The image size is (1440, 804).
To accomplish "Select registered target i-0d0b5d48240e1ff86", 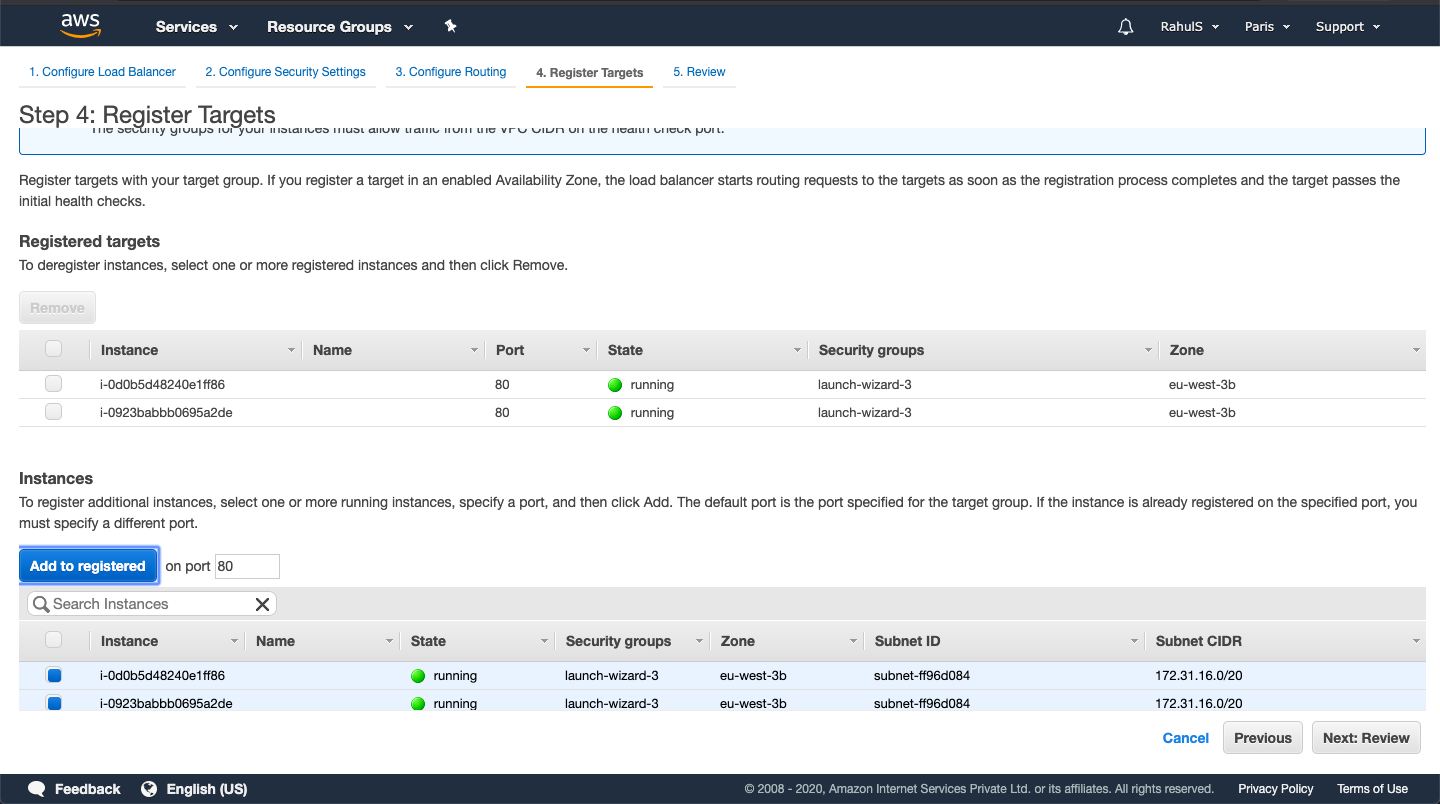I will coord(53,383).
